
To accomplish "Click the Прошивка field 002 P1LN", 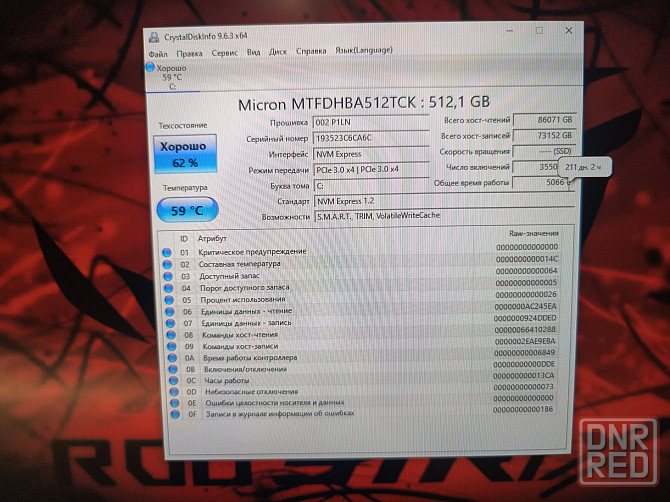I will coord(370,122).
